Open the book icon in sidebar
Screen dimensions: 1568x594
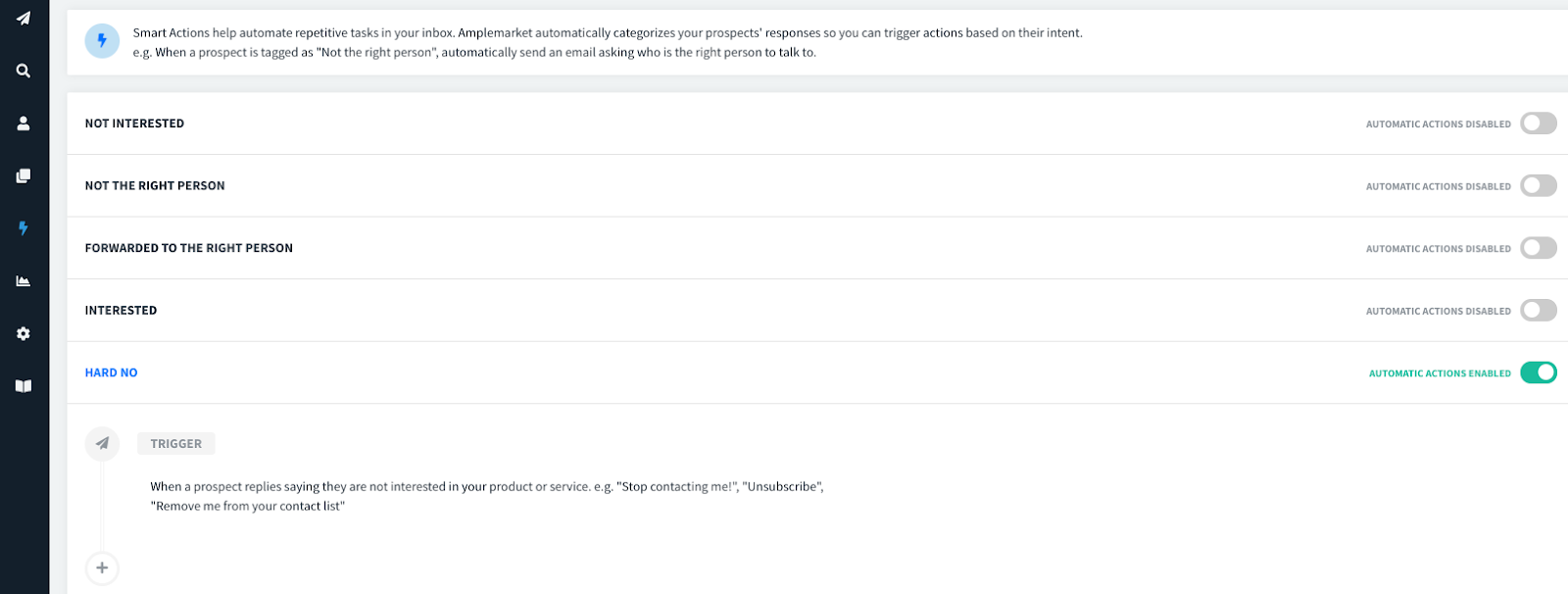24,386
